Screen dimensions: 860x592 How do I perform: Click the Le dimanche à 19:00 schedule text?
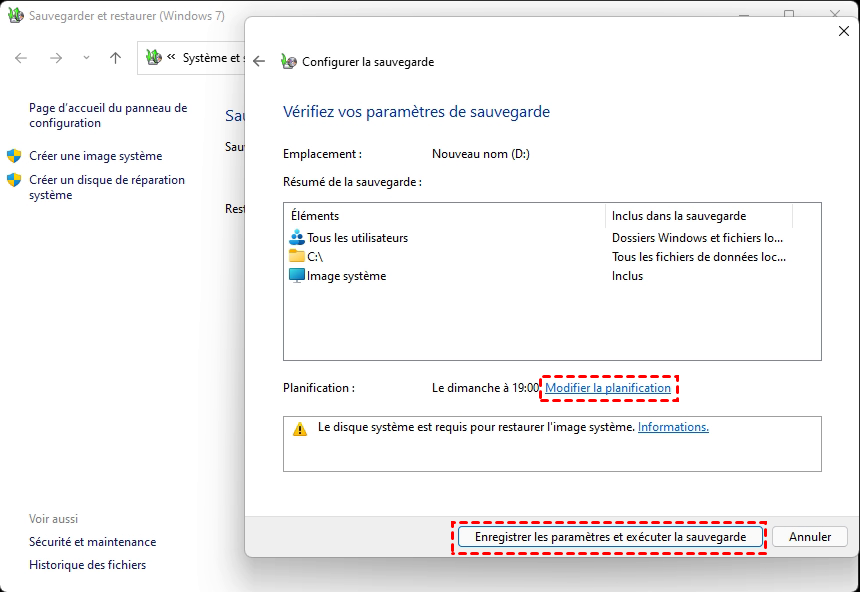[x=485, y=388]
